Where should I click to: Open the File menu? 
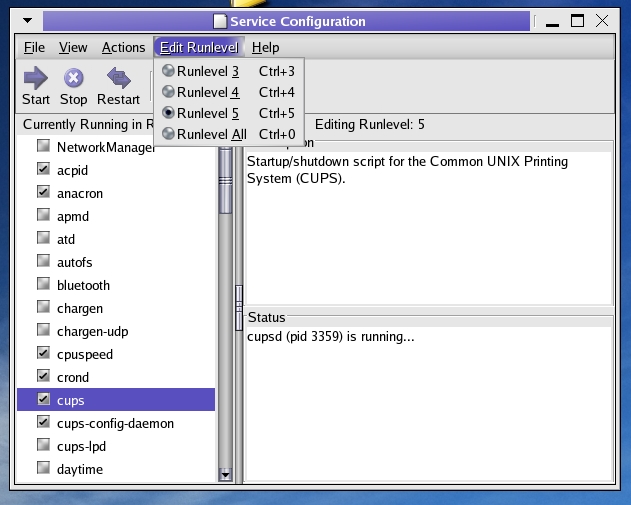point(34,47)
